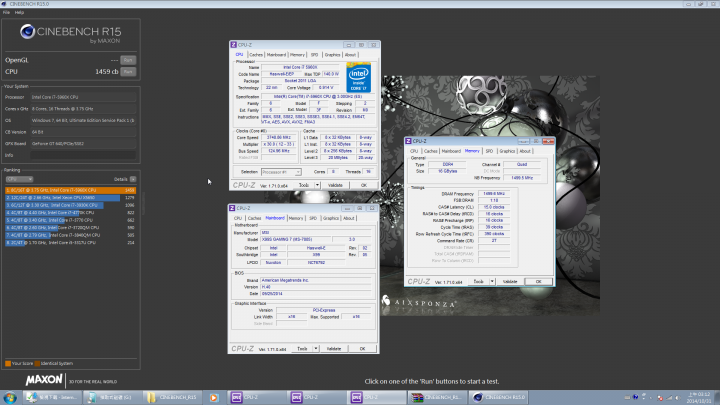Open the File menu in Cinebench
Image resolution: width=720 pixels, height=405 pixels.
point(6,12)
